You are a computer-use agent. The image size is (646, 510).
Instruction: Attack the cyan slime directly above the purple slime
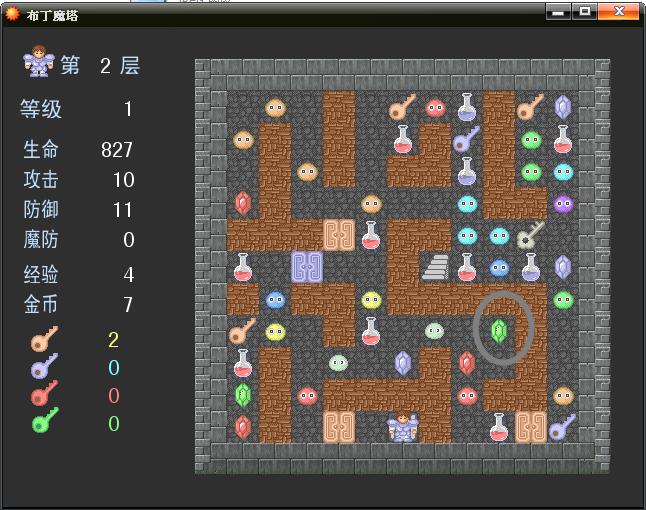point(563,172)
